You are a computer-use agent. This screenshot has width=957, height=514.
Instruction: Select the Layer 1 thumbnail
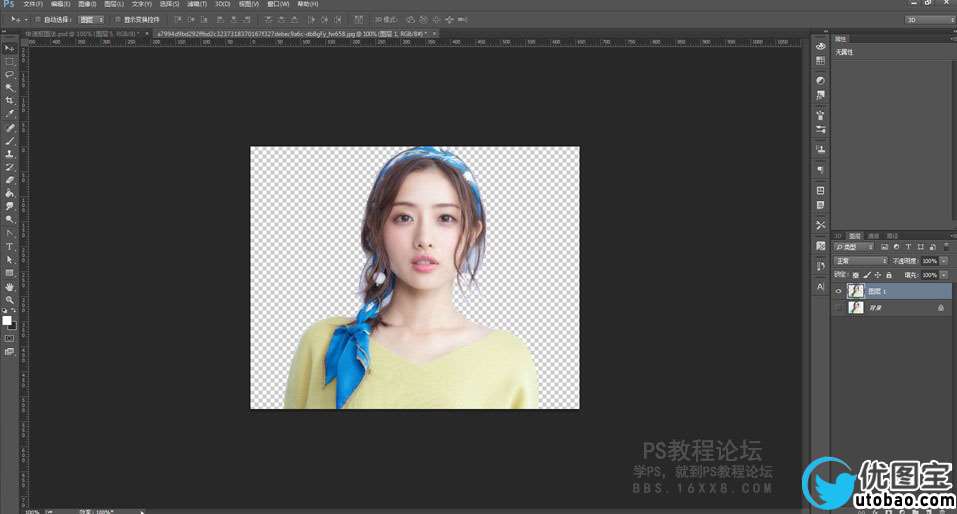[856, 291]
